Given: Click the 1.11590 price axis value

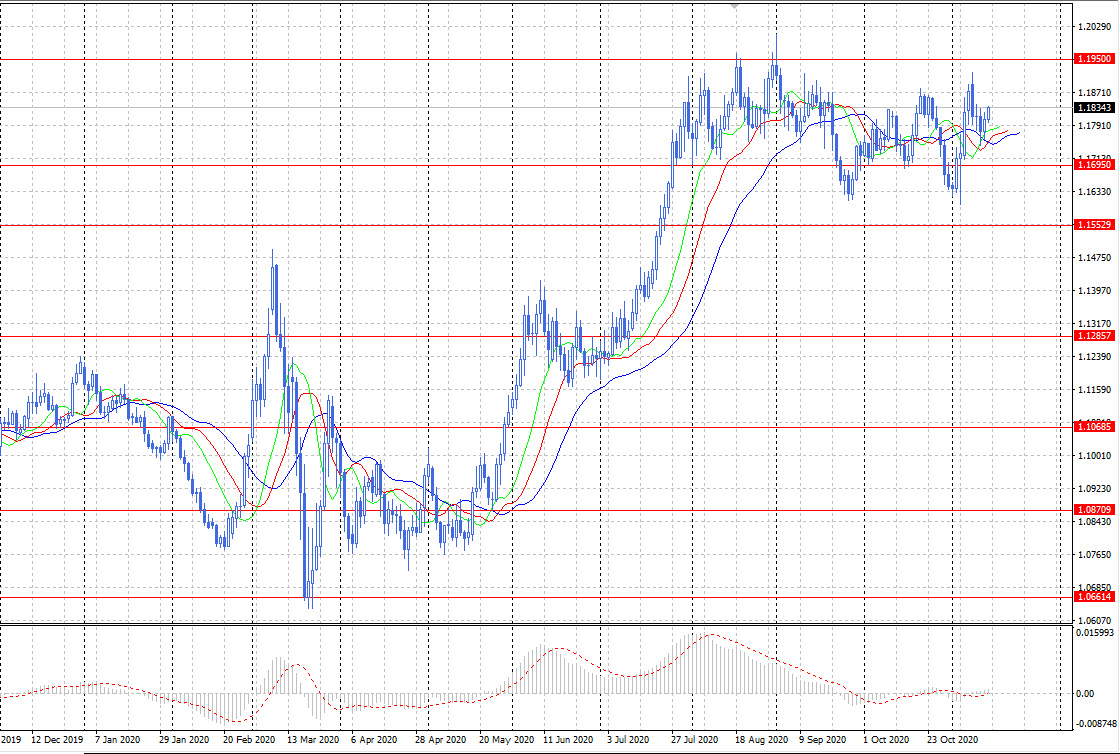Looking at the screenshot, I should [1096, 390].
